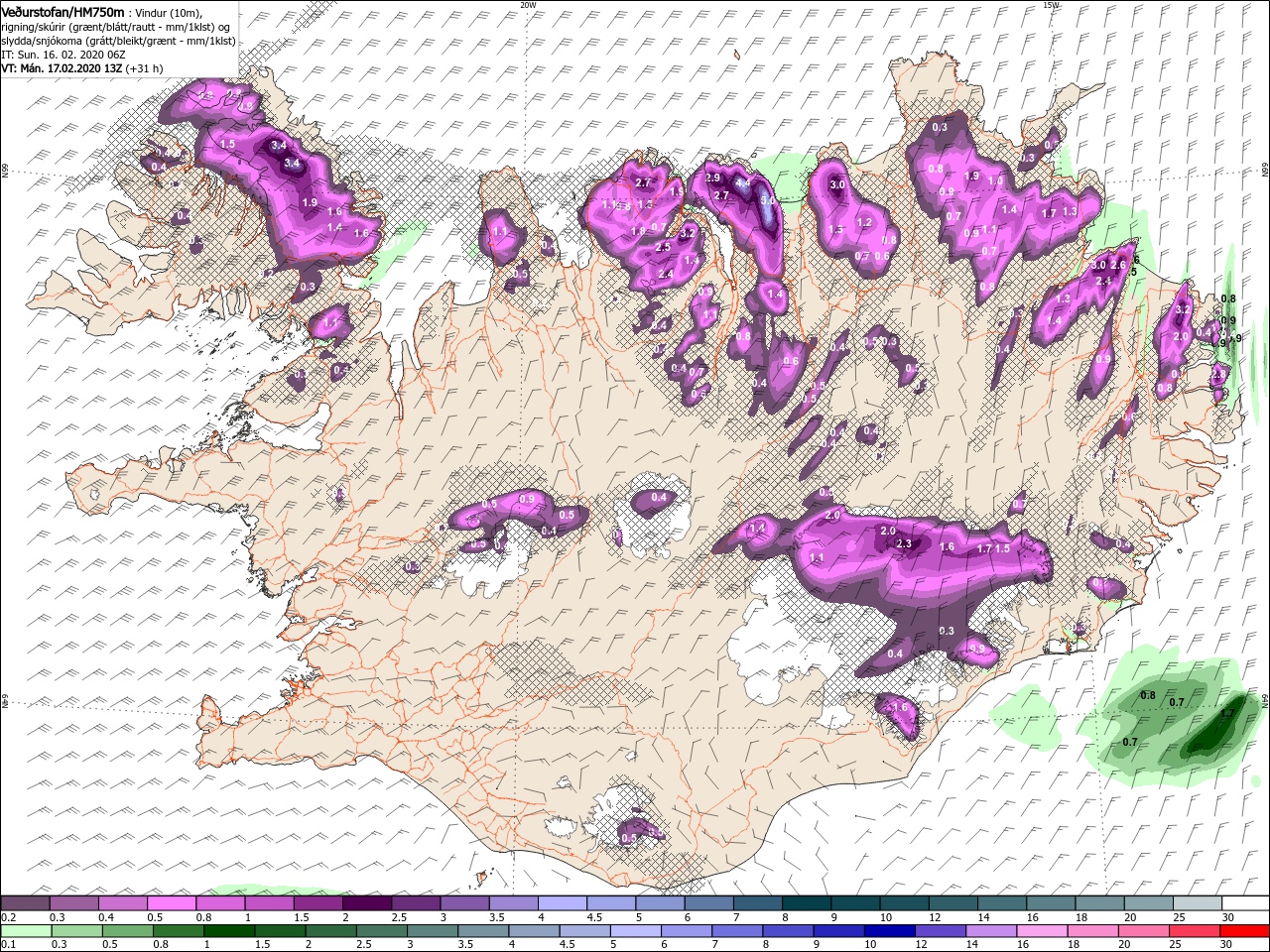Click the 'slydda/snjókoma' legend description line
The width and height of the screenshot is (1270, 952).
click(118, 41)
